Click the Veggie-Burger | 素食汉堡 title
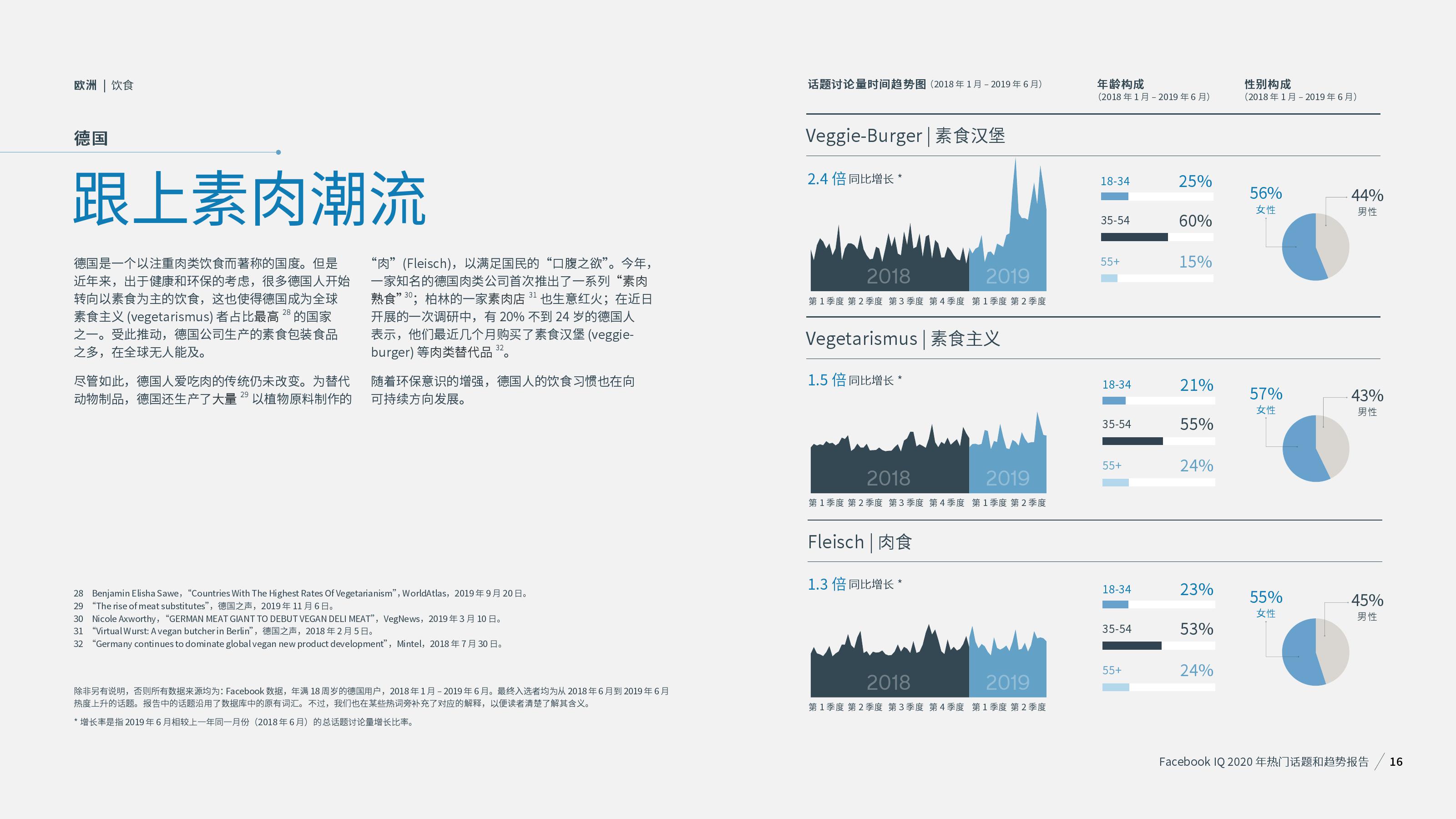This screenshot has height=819, width=1456. click(x=905, y=136)
